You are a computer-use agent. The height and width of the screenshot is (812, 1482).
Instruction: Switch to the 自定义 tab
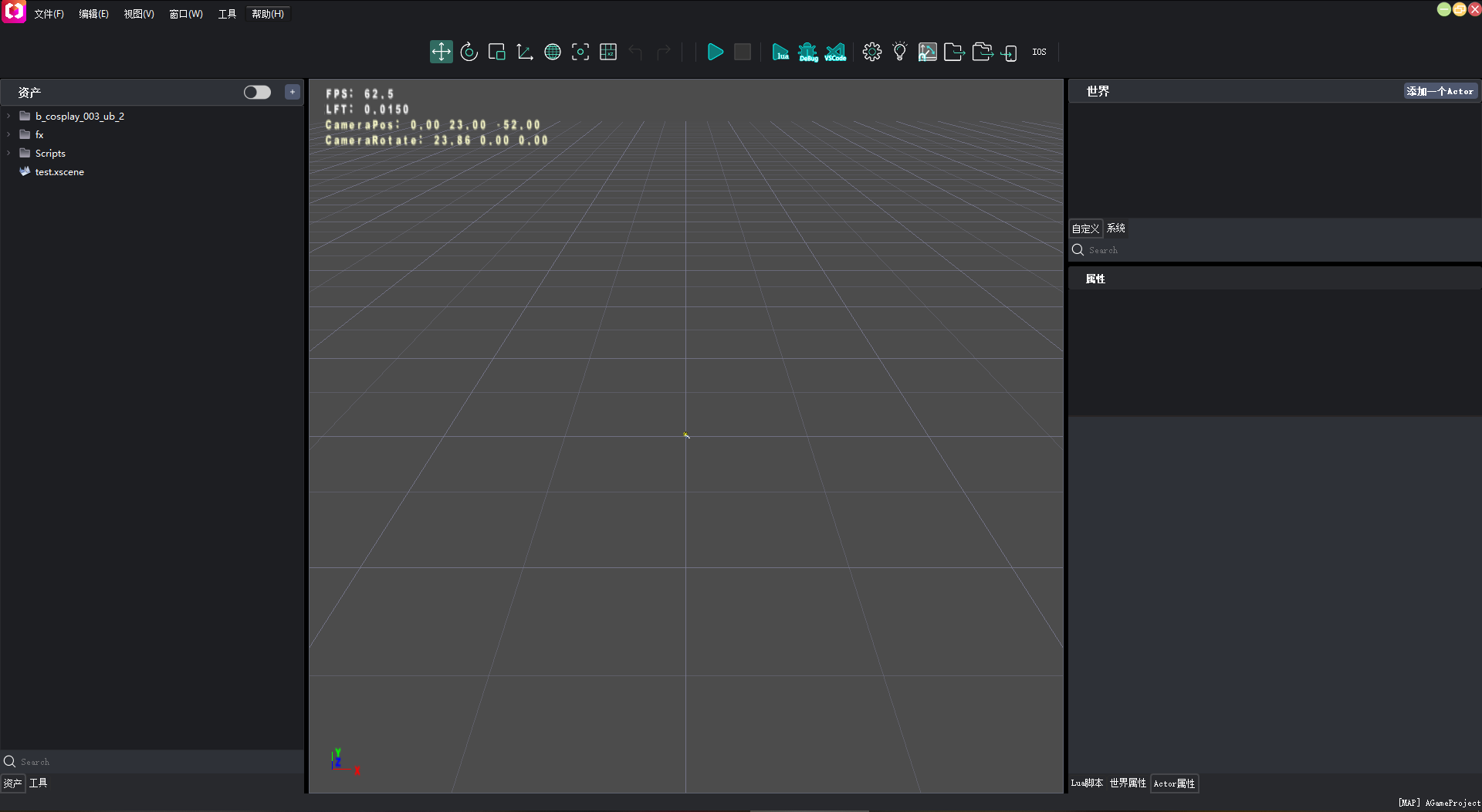click(x=1085, y=228)
